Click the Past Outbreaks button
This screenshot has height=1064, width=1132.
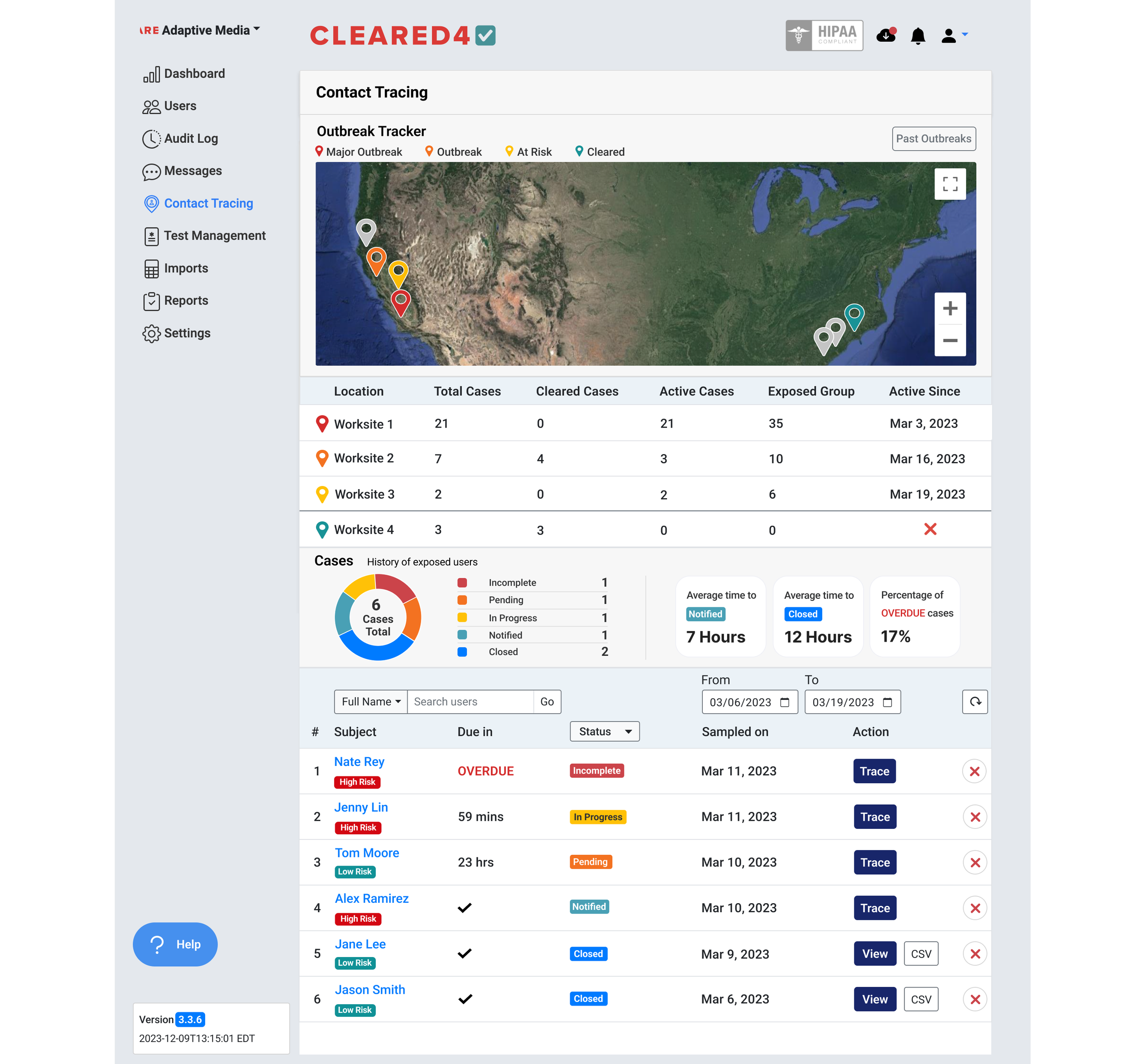pos(933,139)
